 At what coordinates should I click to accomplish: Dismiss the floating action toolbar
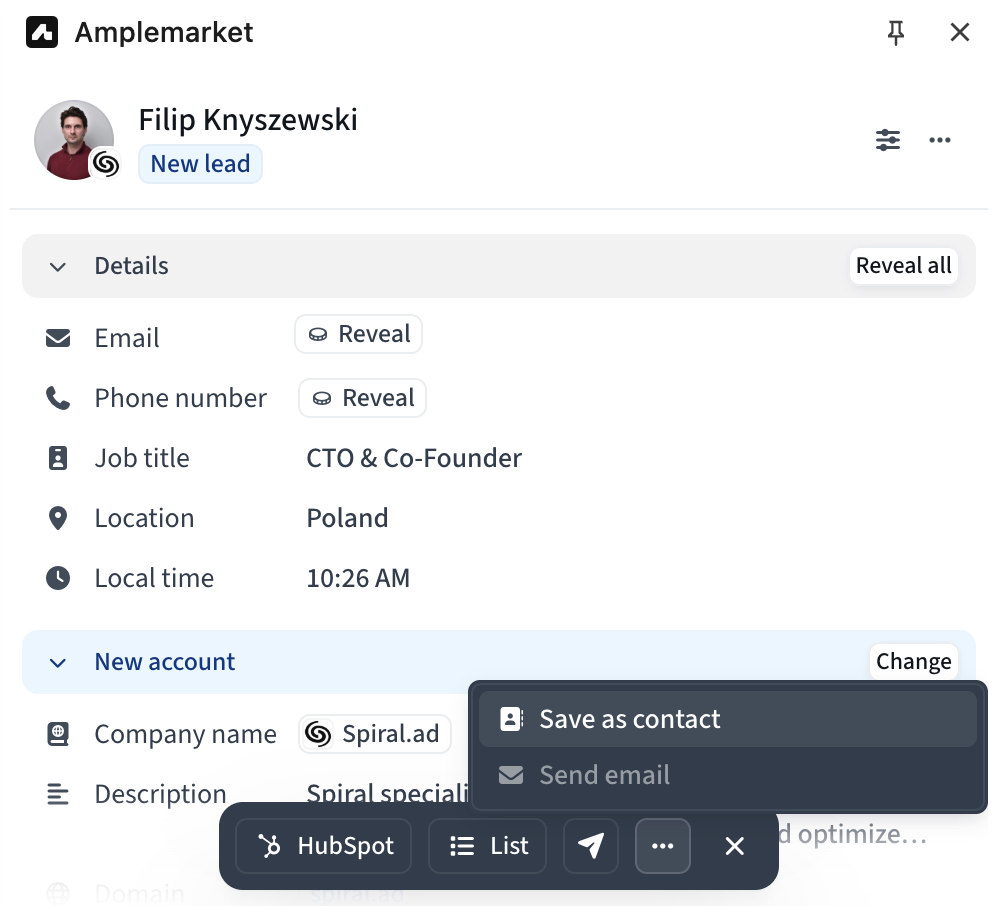point(734,845)
